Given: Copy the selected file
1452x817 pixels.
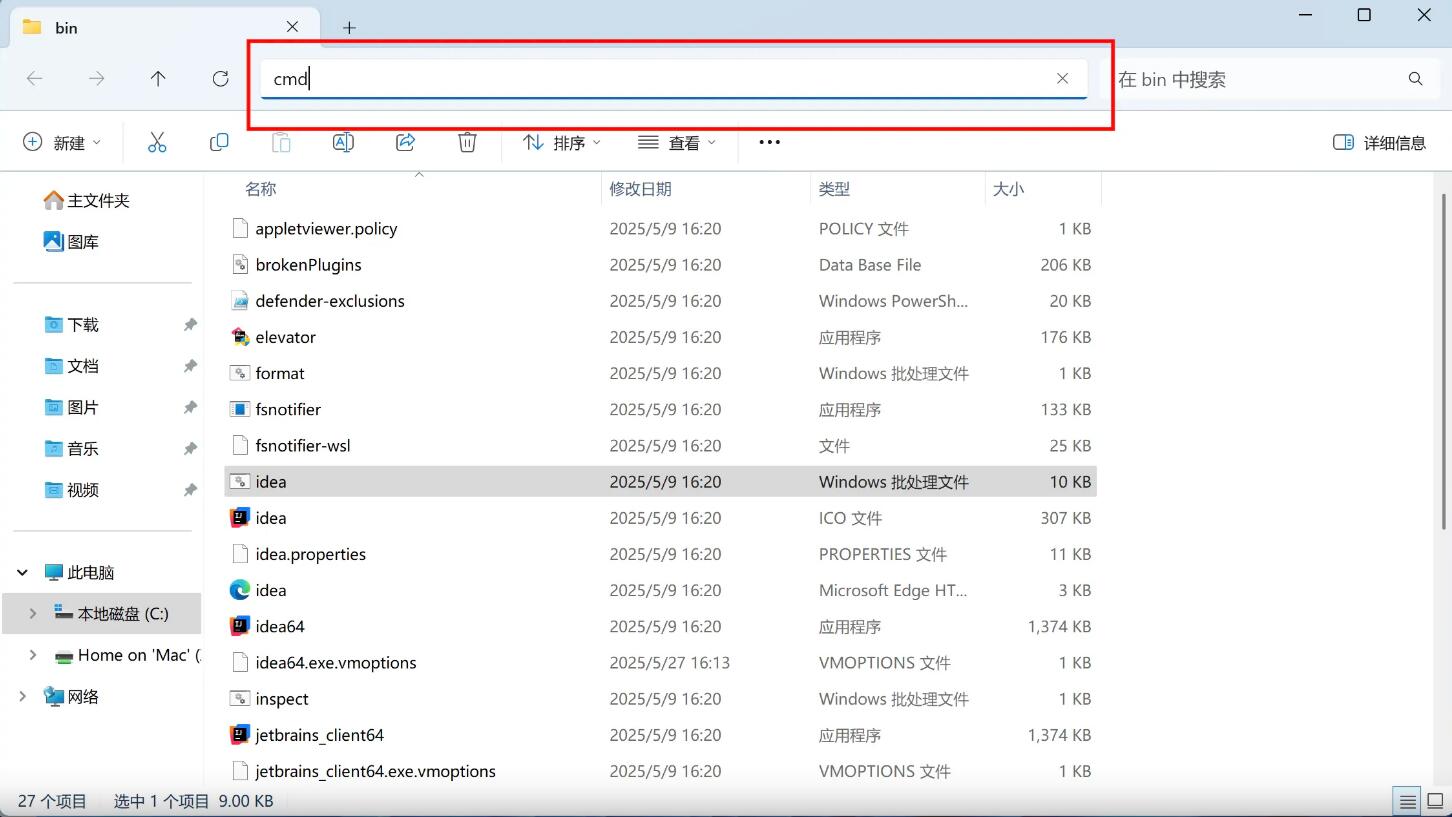Looking at the screenshot, I should pyautogui.click(x=219, y=143).
